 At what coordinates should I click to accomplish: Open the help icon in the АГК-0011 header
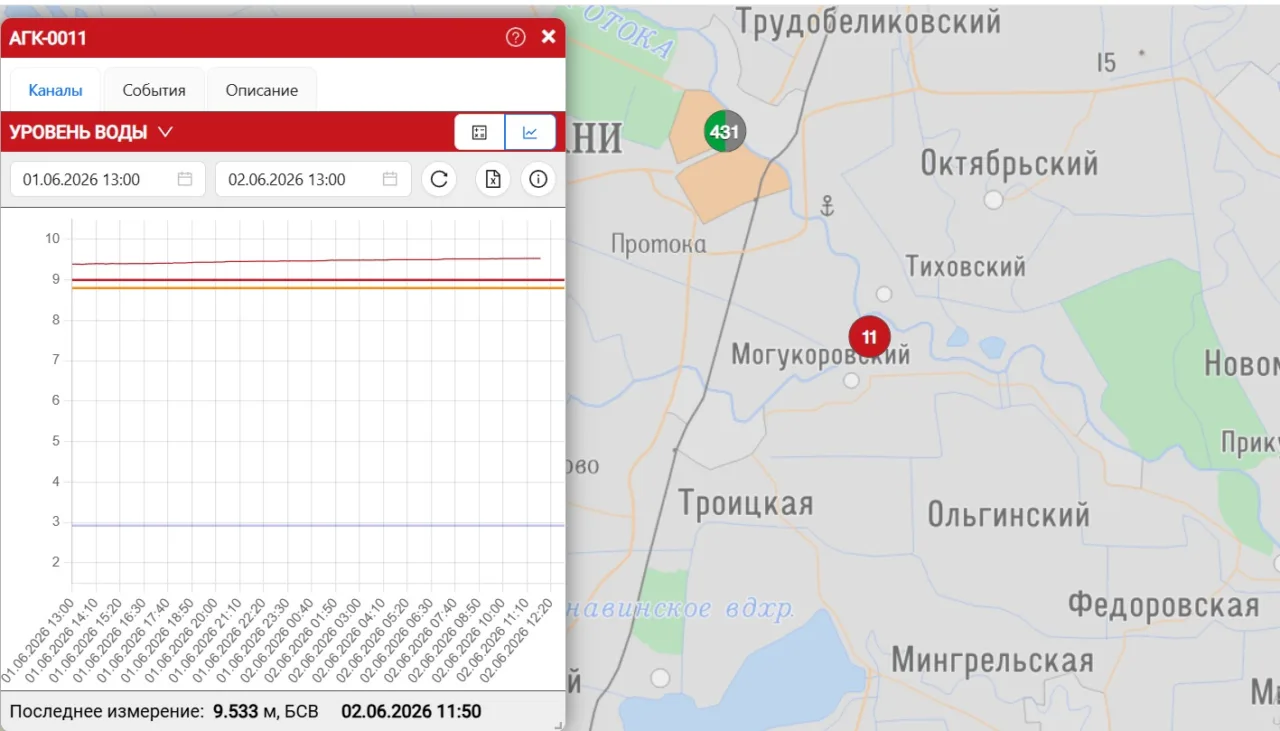515,37
